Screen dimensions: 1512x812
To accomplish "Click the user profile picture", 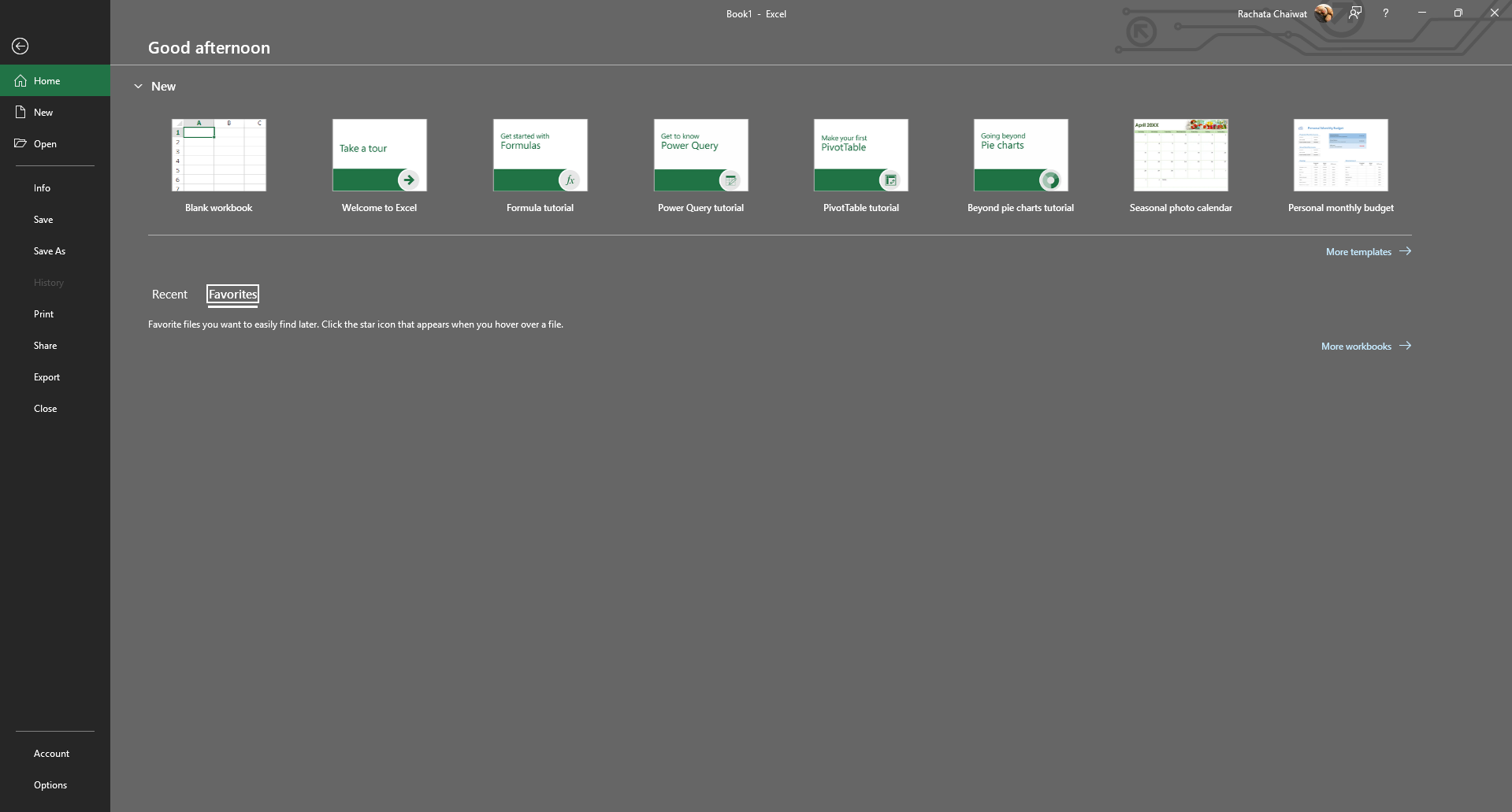I will [1324, 13].
